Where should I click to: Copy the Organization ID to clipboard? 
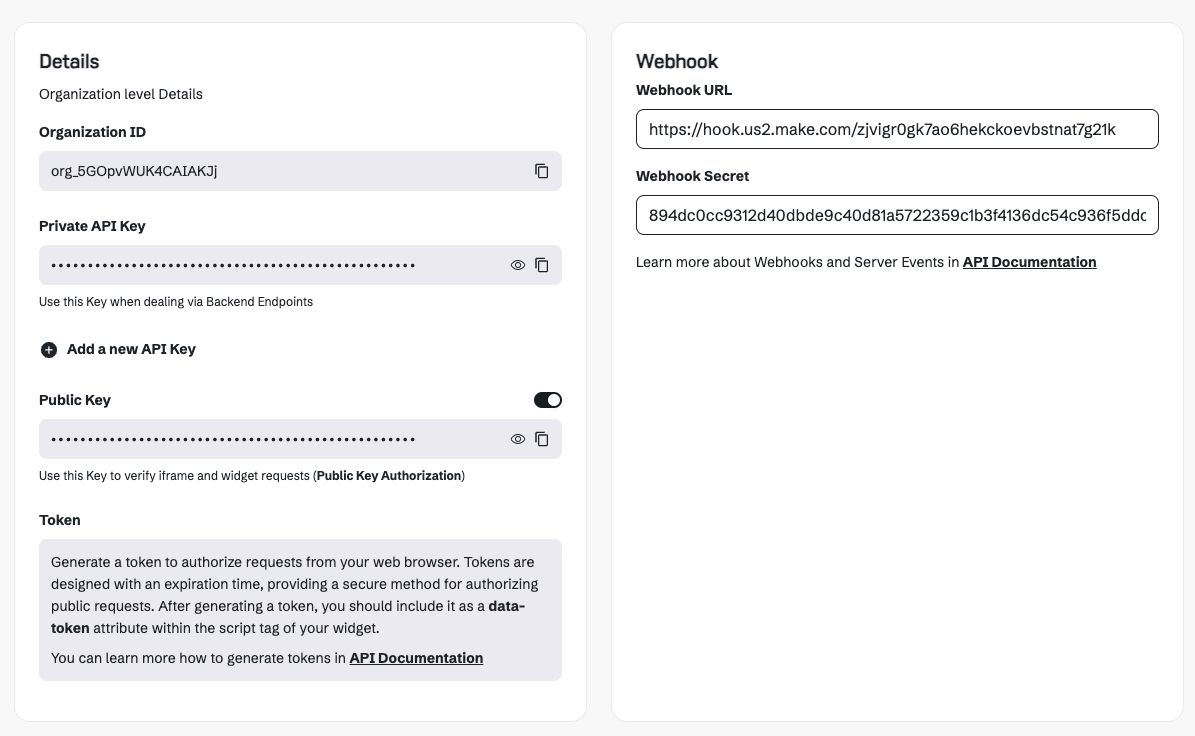click(542, 171)
